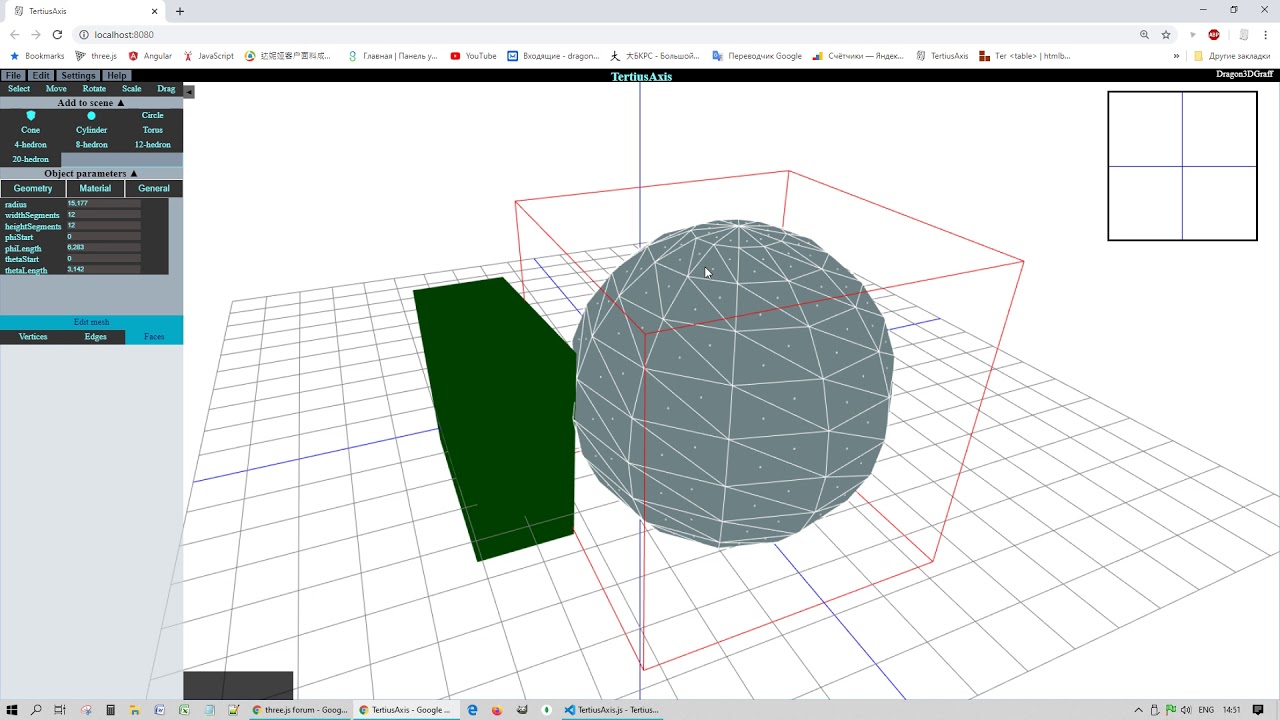Open the TertiusAxis bookmark
Screen dimensions: 1280x720
click(942, 56)
